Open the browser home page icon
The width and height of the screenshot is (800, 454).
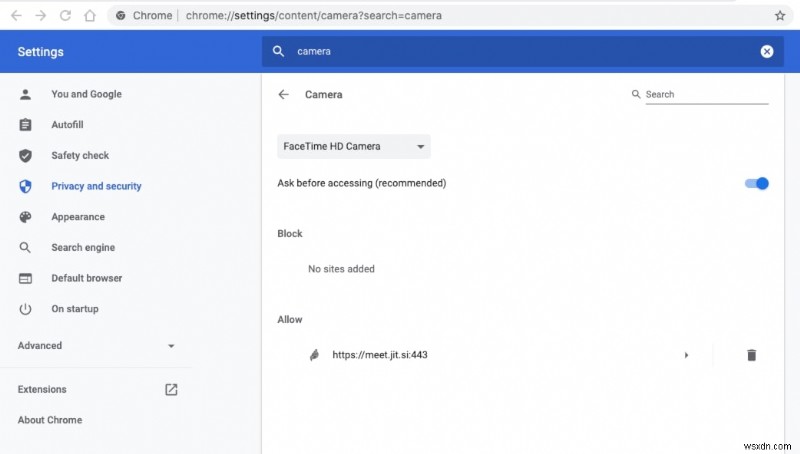coord(90,16)
